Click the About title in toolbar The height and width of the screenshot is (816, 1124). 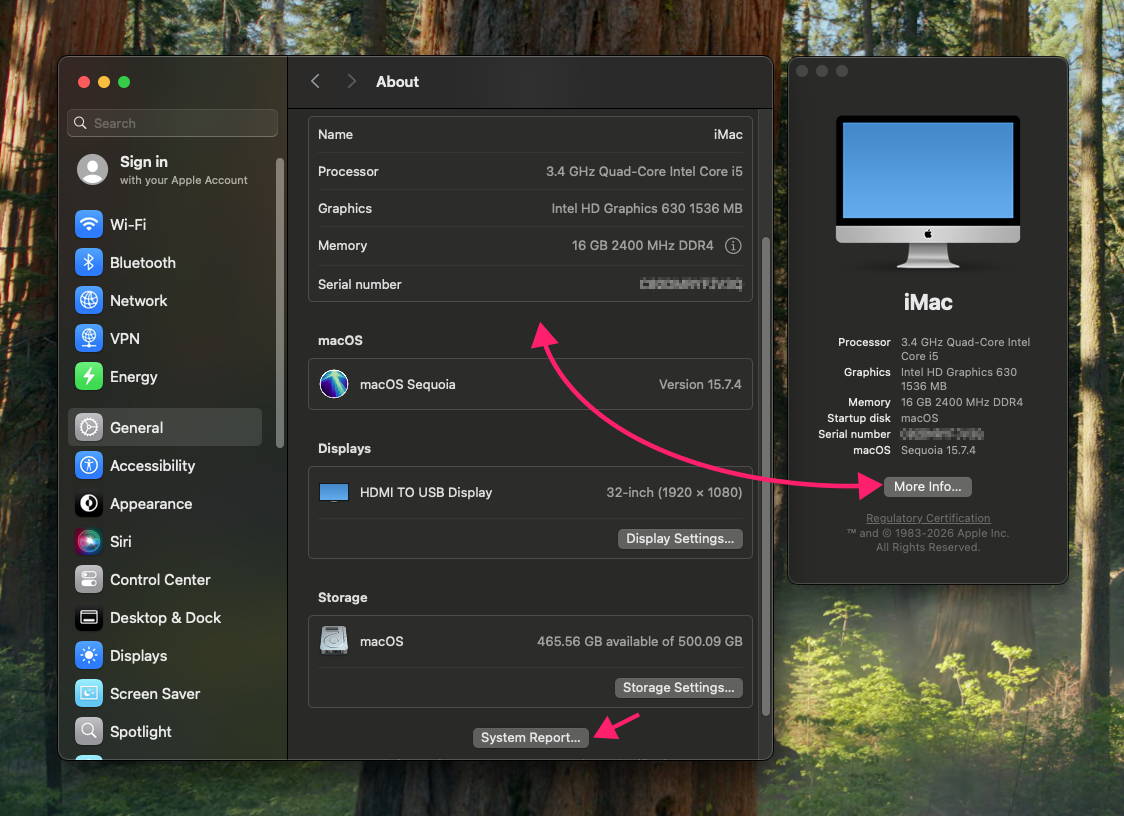click(x=398, y=82)
